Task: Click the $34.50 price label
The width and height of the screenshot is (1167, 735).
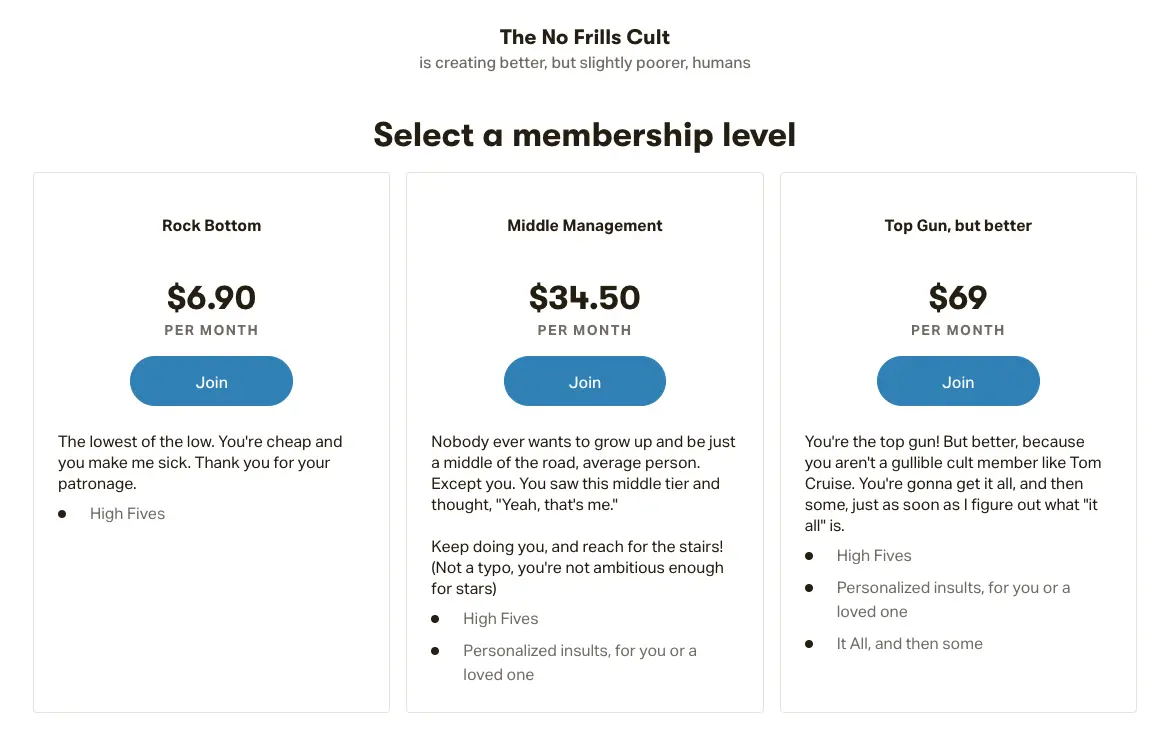Action: [584, 297]
